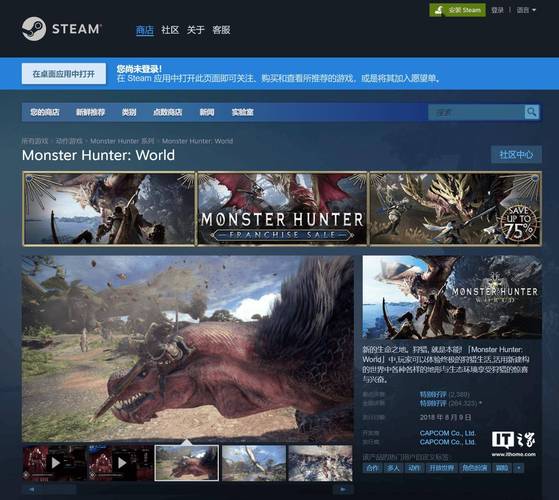This screenshot has width=559, height=500.
Task: Open the 您的商店 store tab
Action: coord(45,112)
